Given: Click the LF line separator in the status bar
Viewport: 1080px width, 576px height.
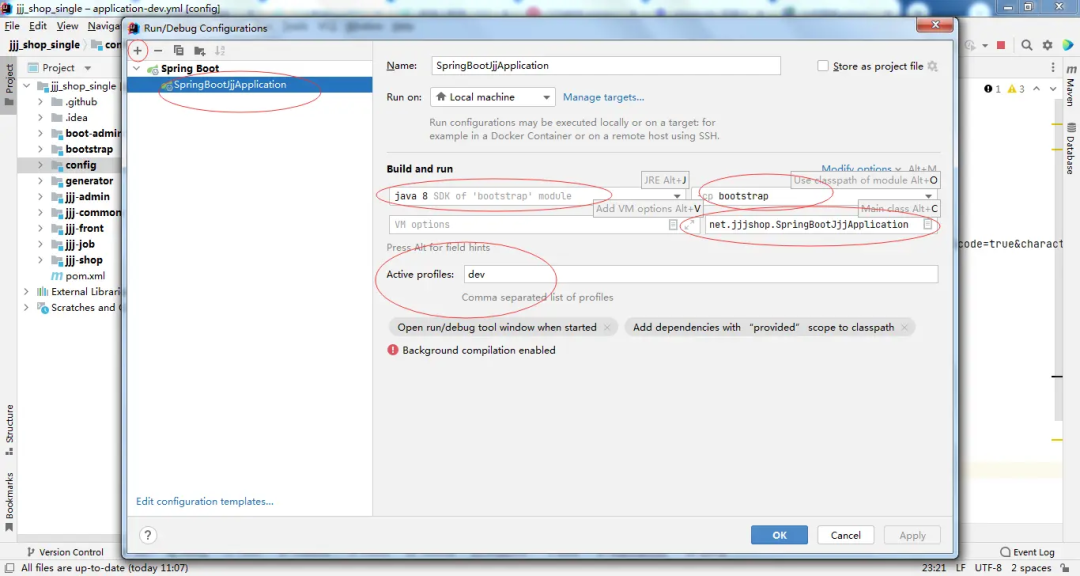Looking at the screenshot, I should pos(961,568).
